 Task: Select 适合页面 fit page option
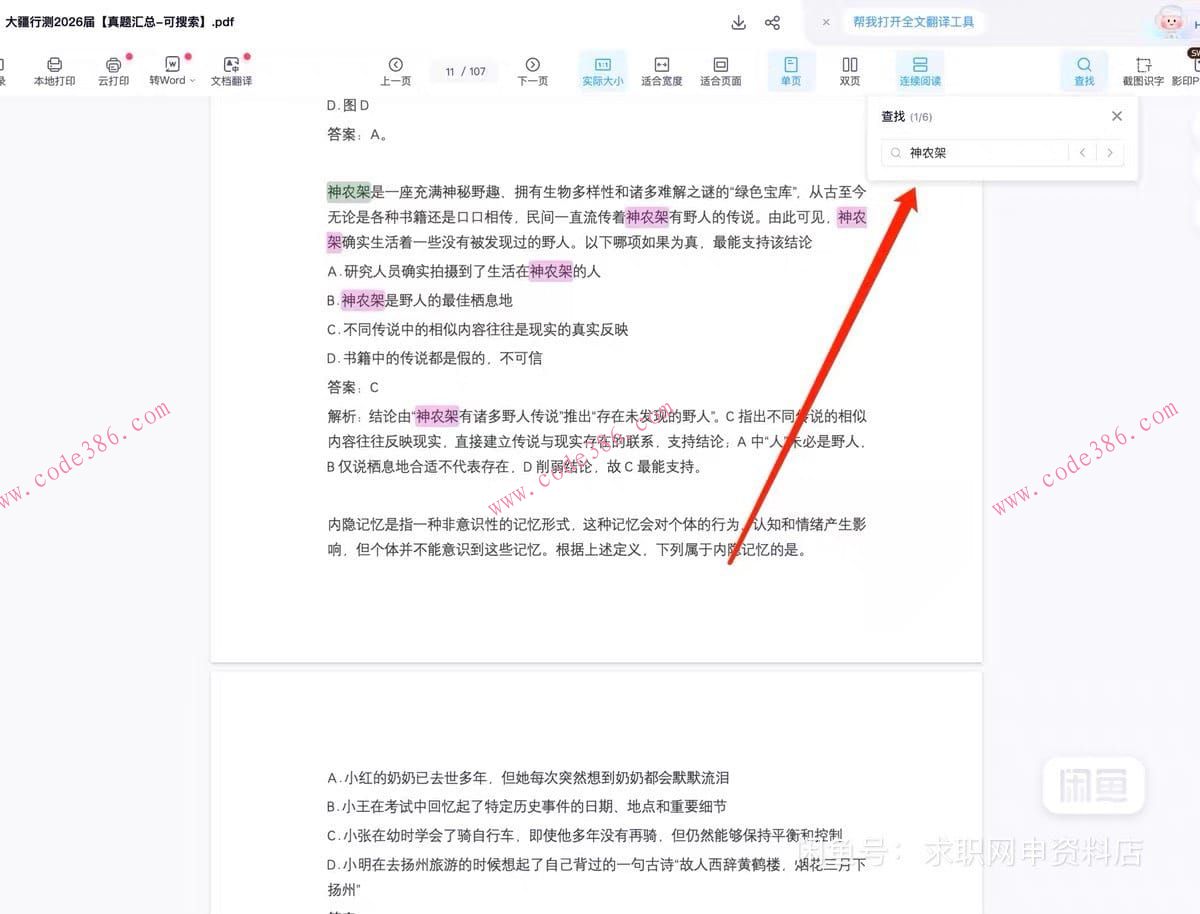[x=722, y=70]
